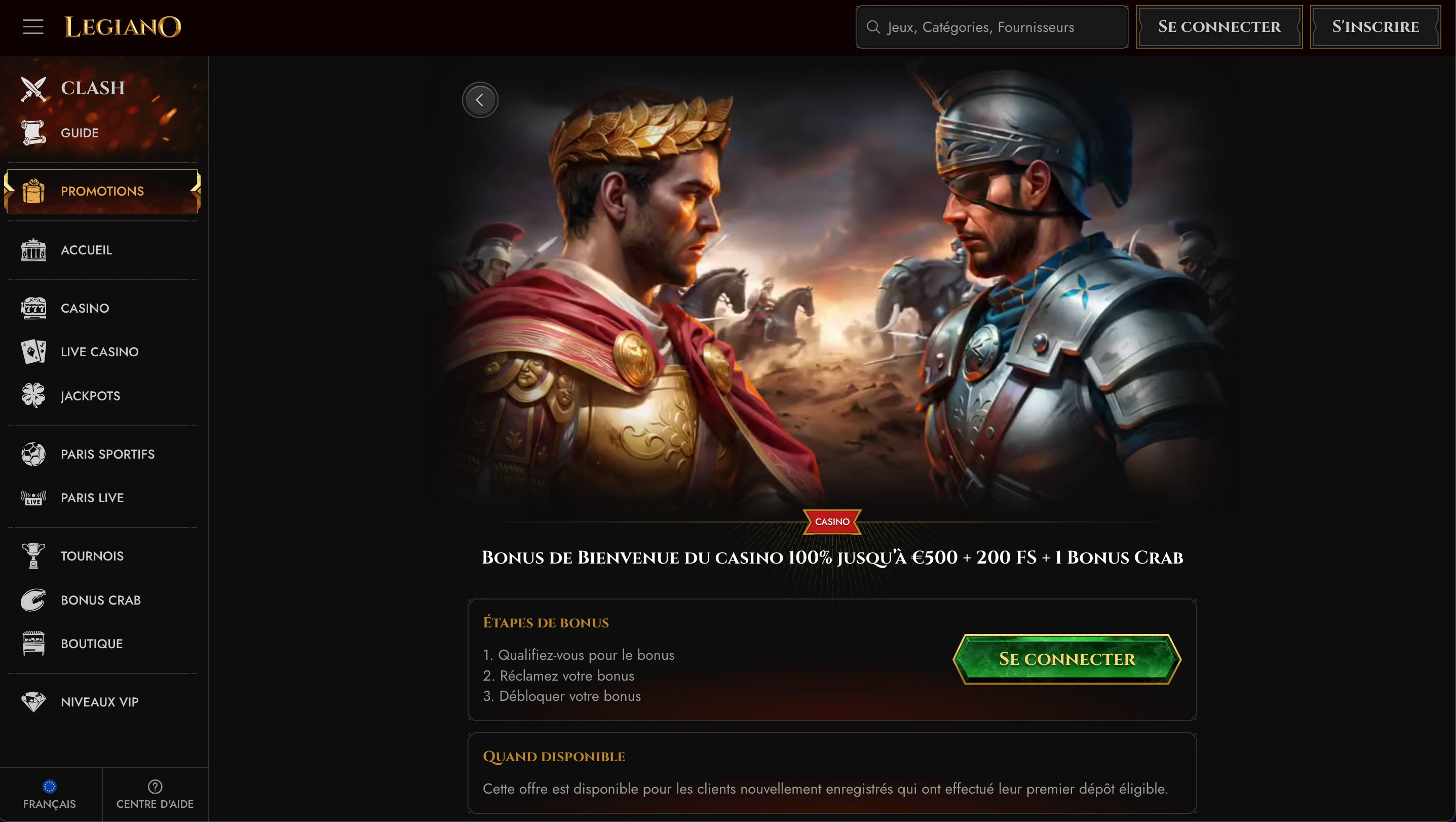Click the Clash crossed swords icon
This screenshot has height=822, width=1456.
pos(33,88)
